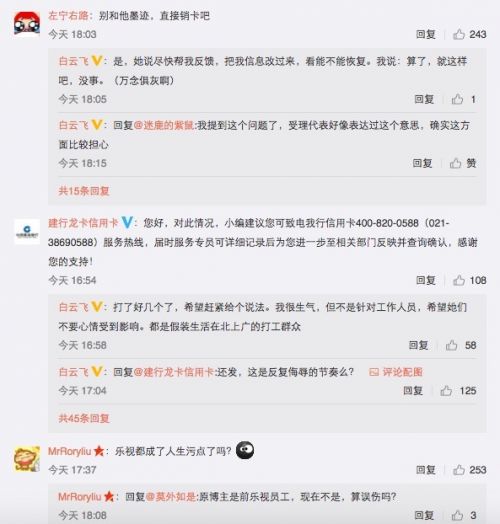Viewport: 500px width, 524px height.
Task: Open the 评论配图 comment image
Action: [x=396, y=372]
